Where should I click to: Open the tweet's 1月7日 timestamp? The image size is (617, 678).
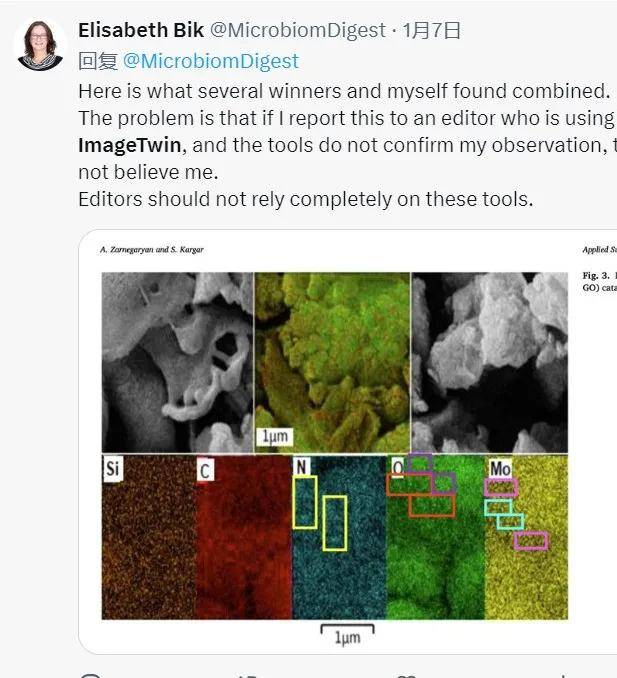(x=434, y=31)
